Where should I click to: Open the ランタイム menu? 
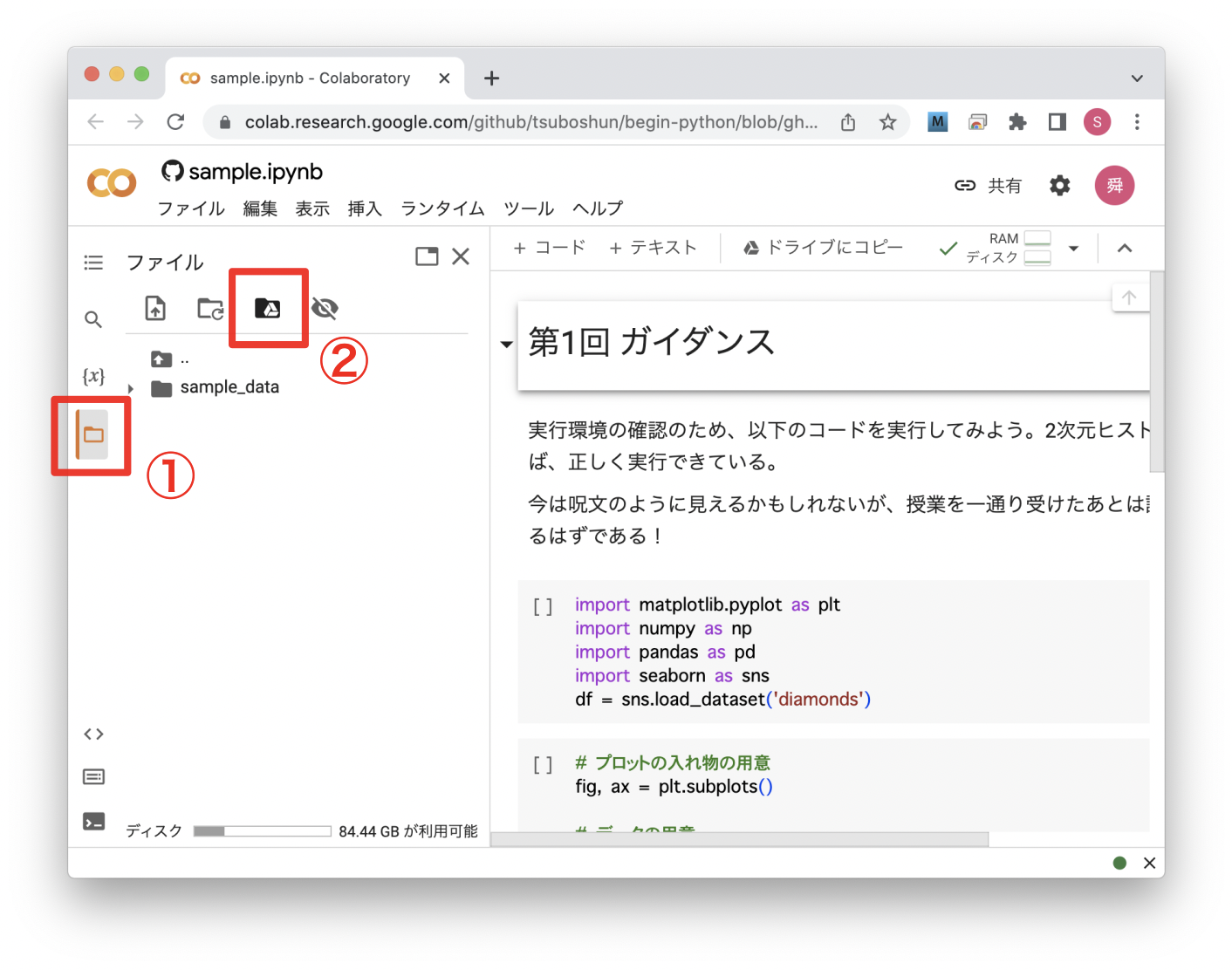[442, 208]
